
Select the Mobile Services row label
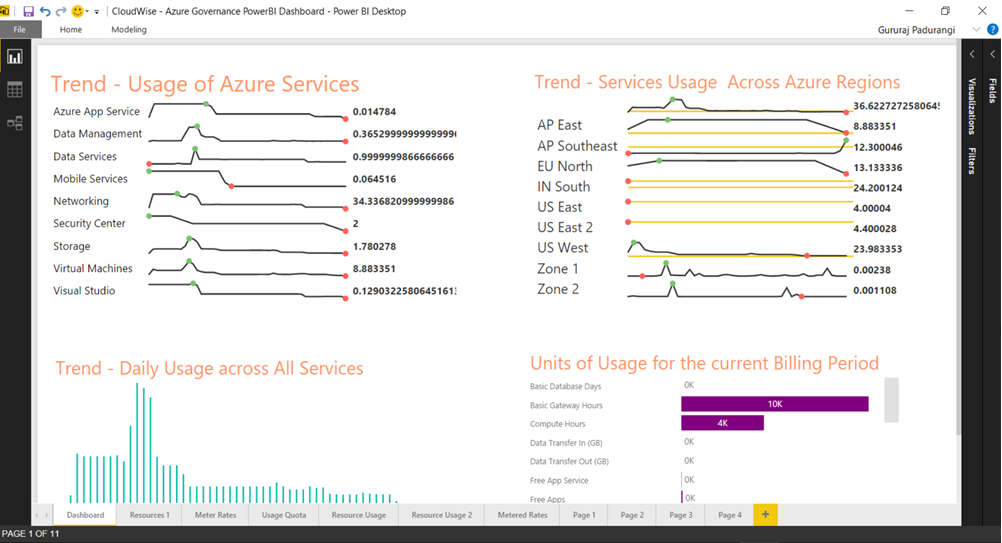point(90,179)
